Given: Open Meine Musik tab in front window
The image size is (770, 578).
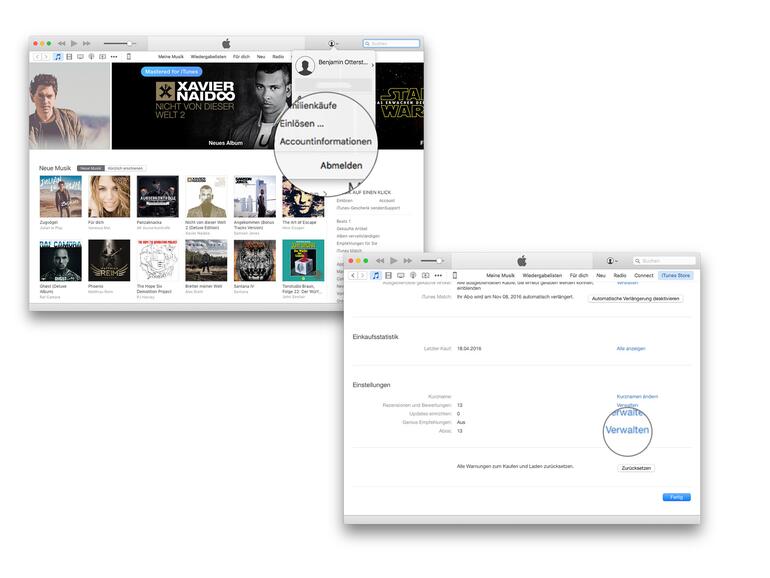Looking at the screenshot, I should (x=500, y=275).
